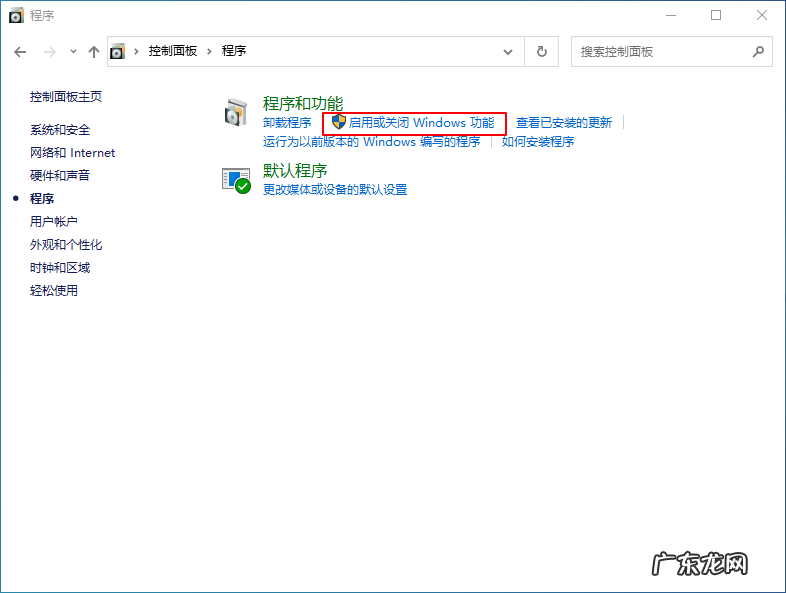Select 程序 in the address breadcrumb
Viewport: 786px width, 593px height.
coord(234,51)
